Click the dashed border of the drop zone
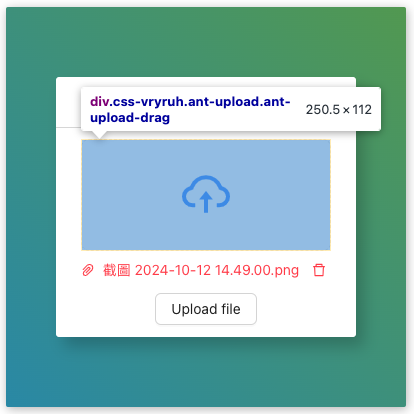Image resolution: width=414 pixels, height=414 pixels. [x=206, y=140]
